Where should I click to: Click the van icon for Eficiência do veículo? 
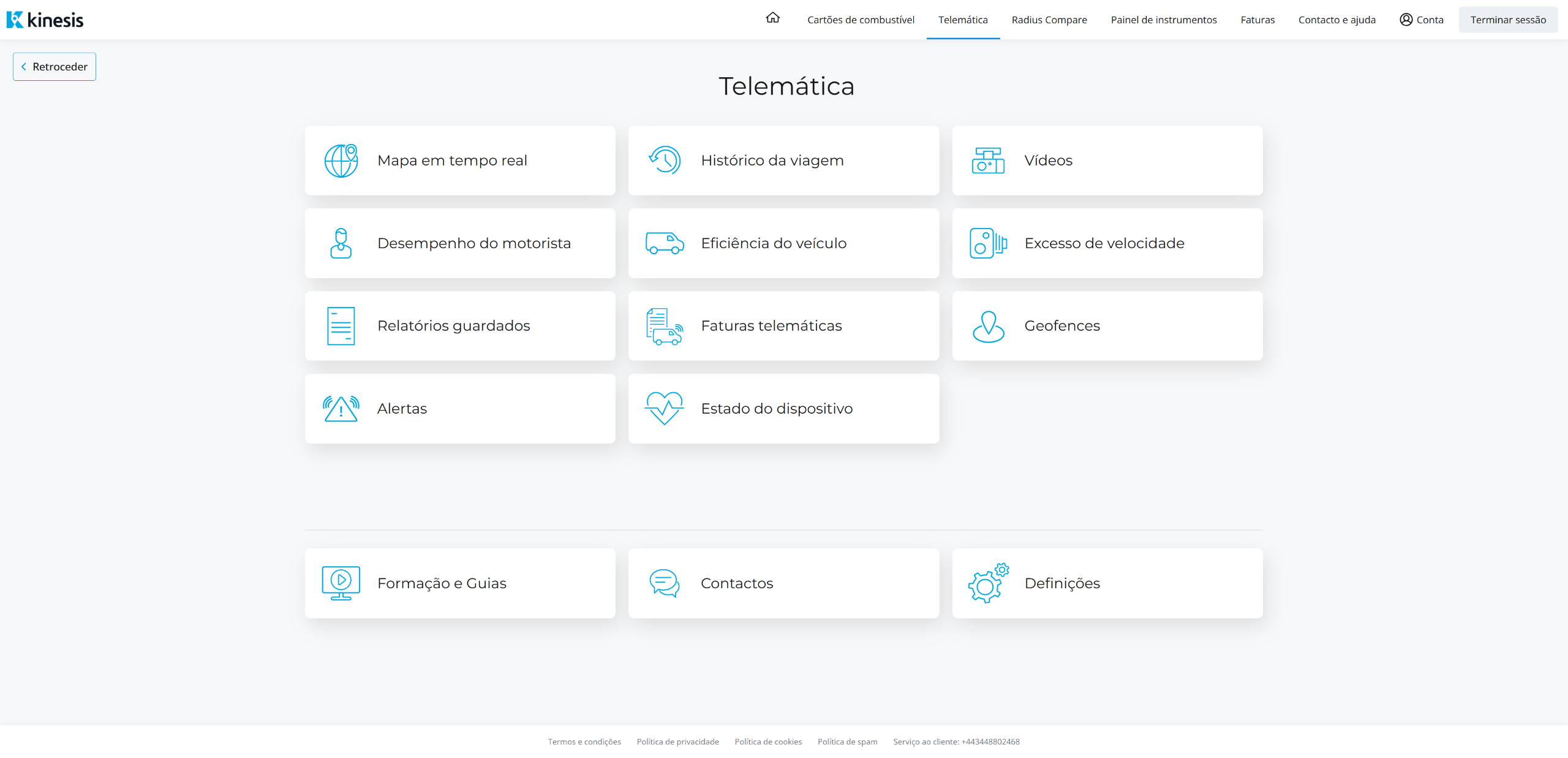(x=665, y=243)
